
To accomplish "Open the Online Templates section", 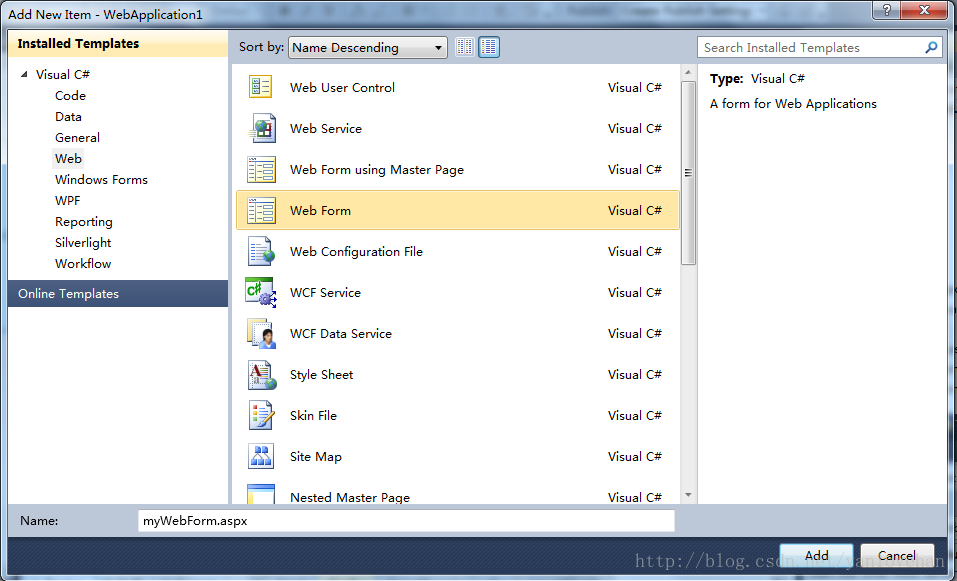I will click(x=118, y=294).
